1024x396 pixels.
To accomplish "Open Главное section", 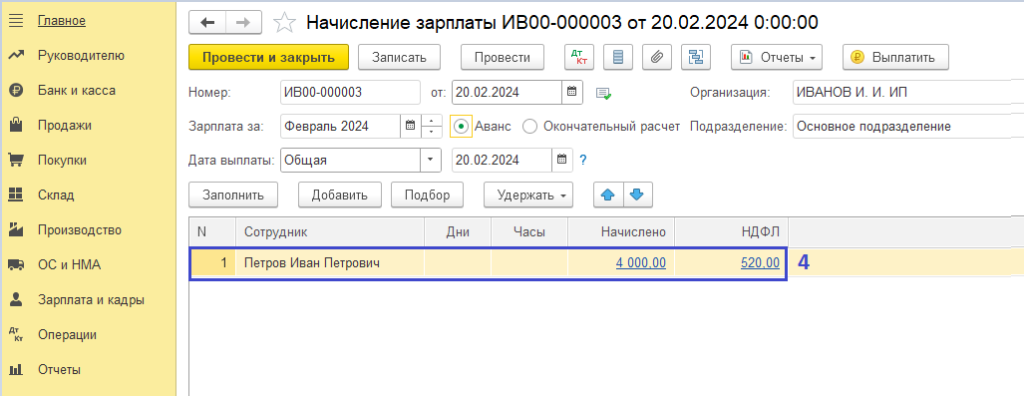I will pyautogui.click(x=61, y=21).
